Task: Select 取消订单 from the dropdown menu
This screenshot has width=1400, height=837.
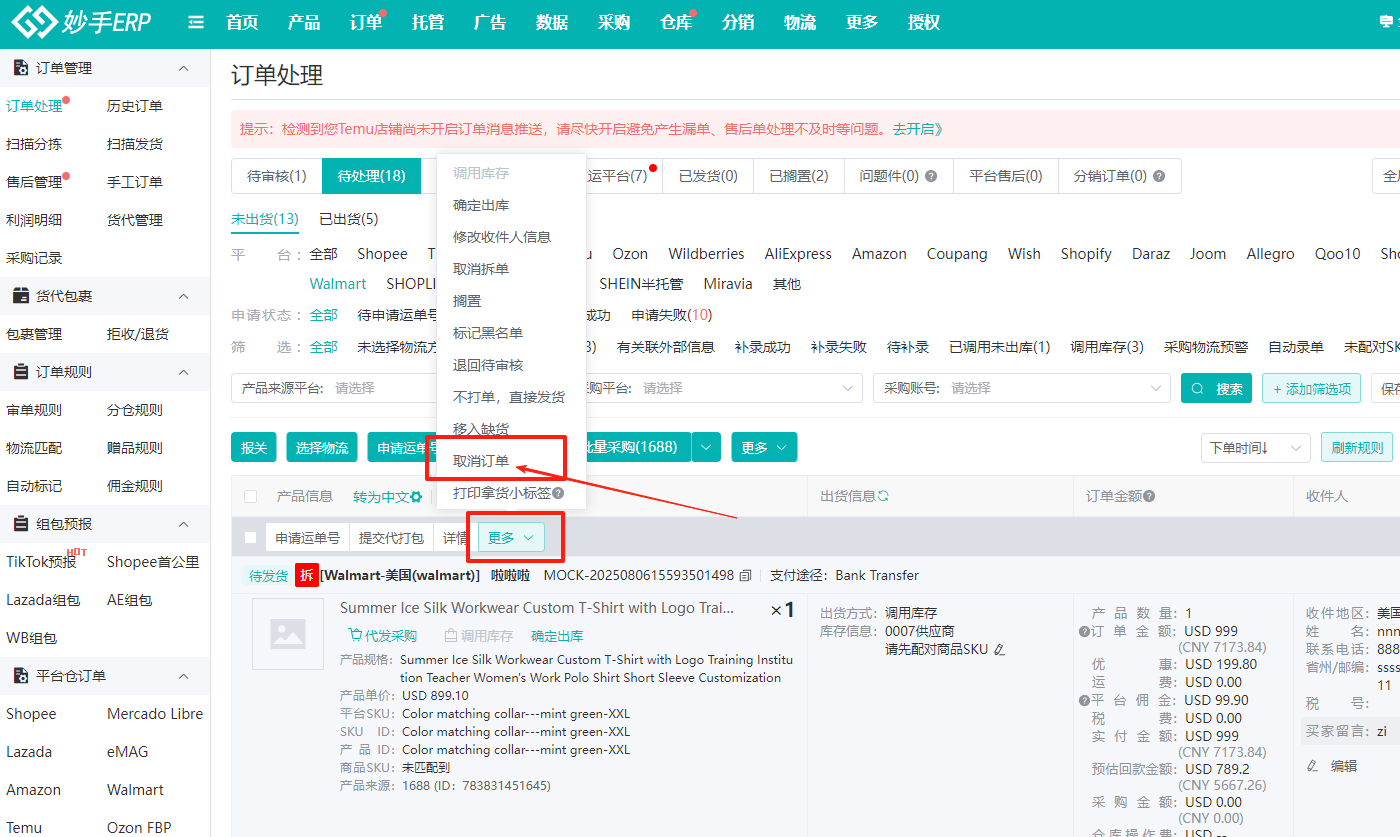Action: coord(481,461)
